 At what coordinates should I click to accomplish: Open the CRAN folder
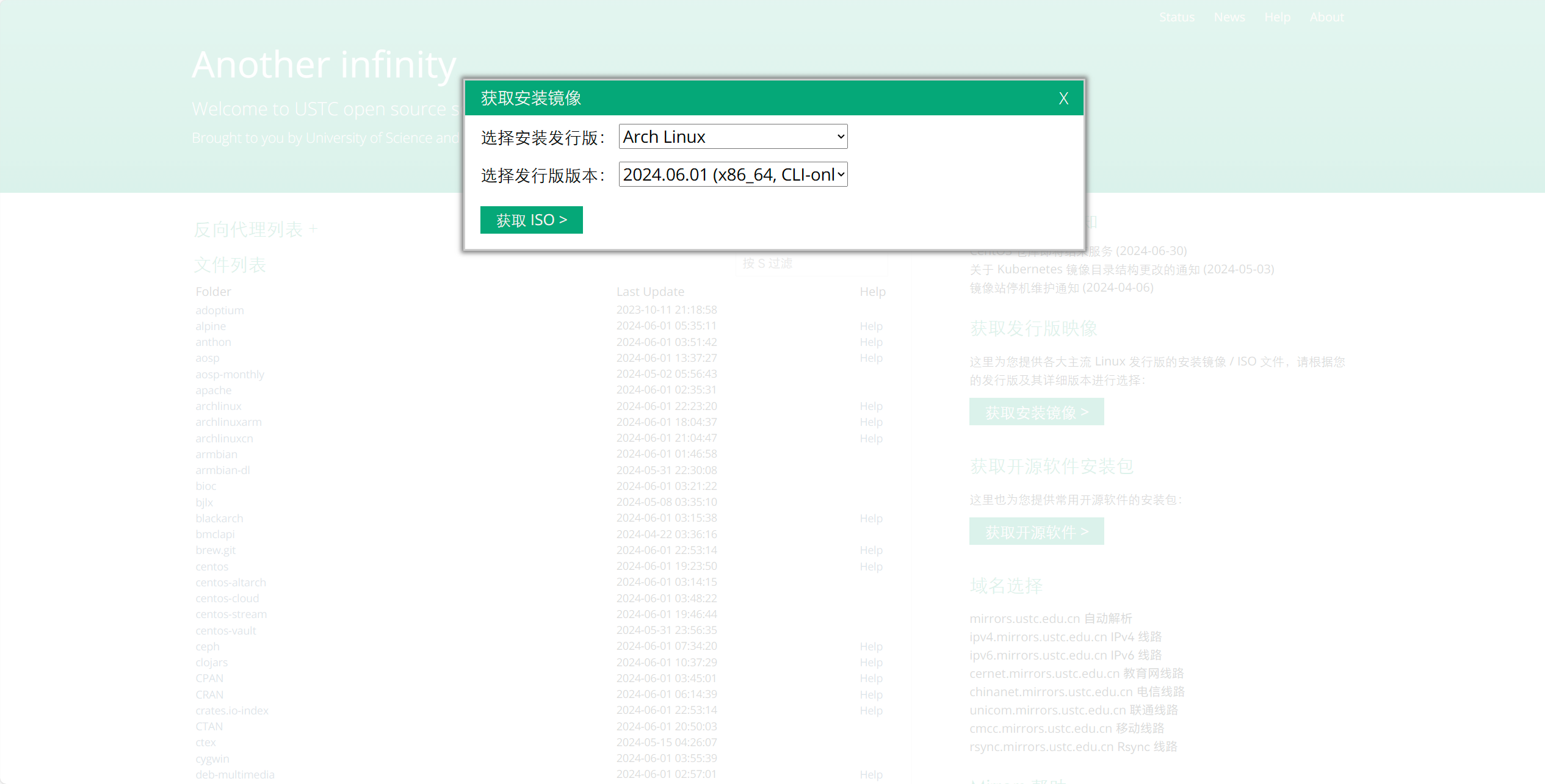click(x=209, y=694)
